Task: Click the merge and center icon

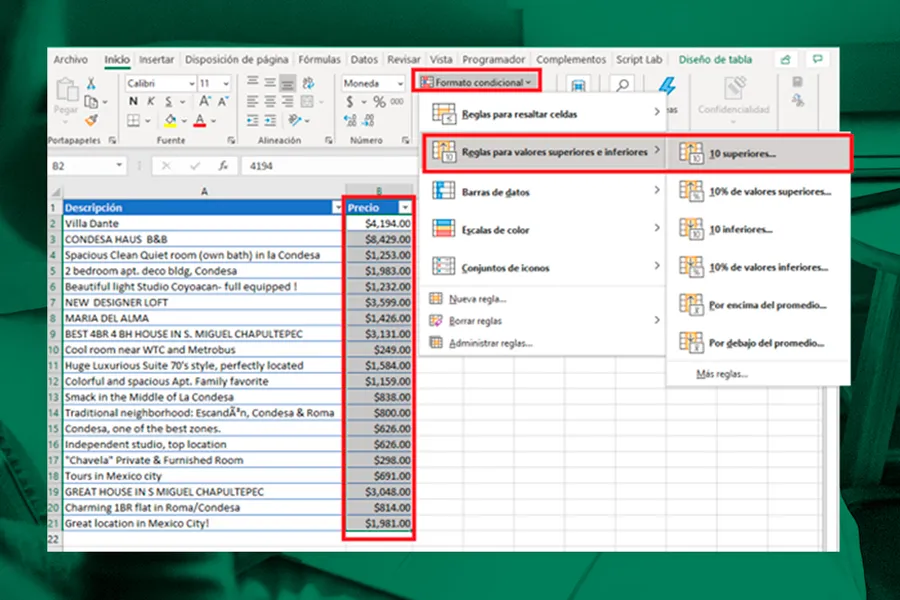Action: tap(307, 102)
